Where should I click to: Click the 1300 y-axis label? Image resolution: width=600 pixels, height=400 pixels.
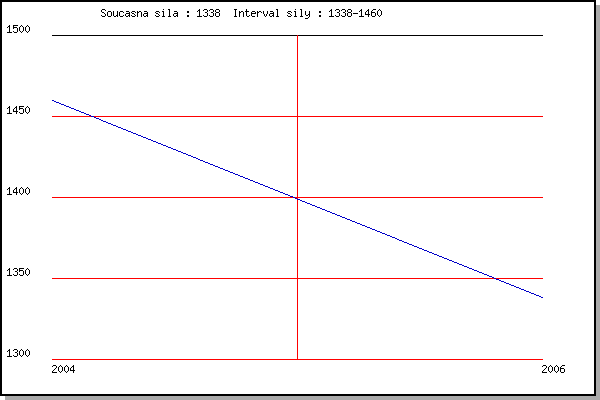tap(18, 353)
